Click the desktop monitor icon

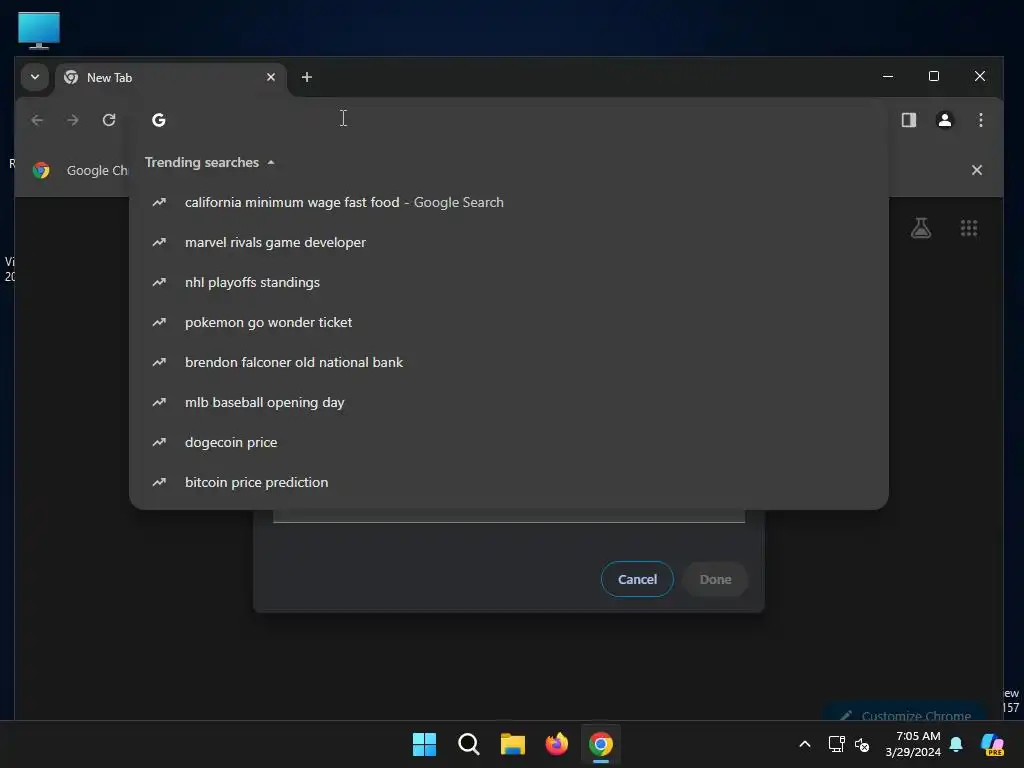click(x=39, y=30)
